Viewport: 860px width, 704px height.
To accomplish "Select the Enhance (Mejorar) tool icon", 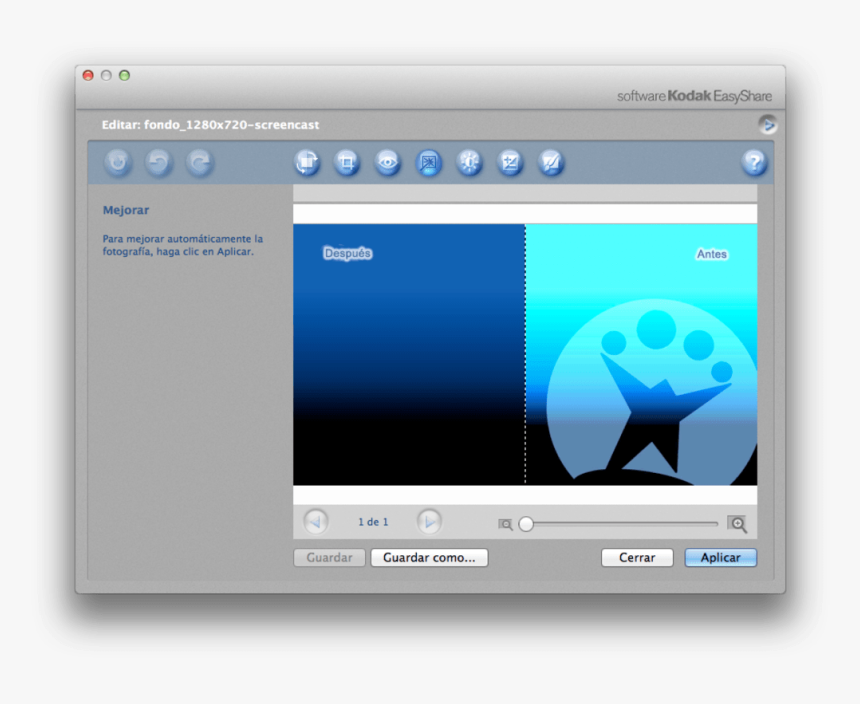I will [x=429, y=163].
